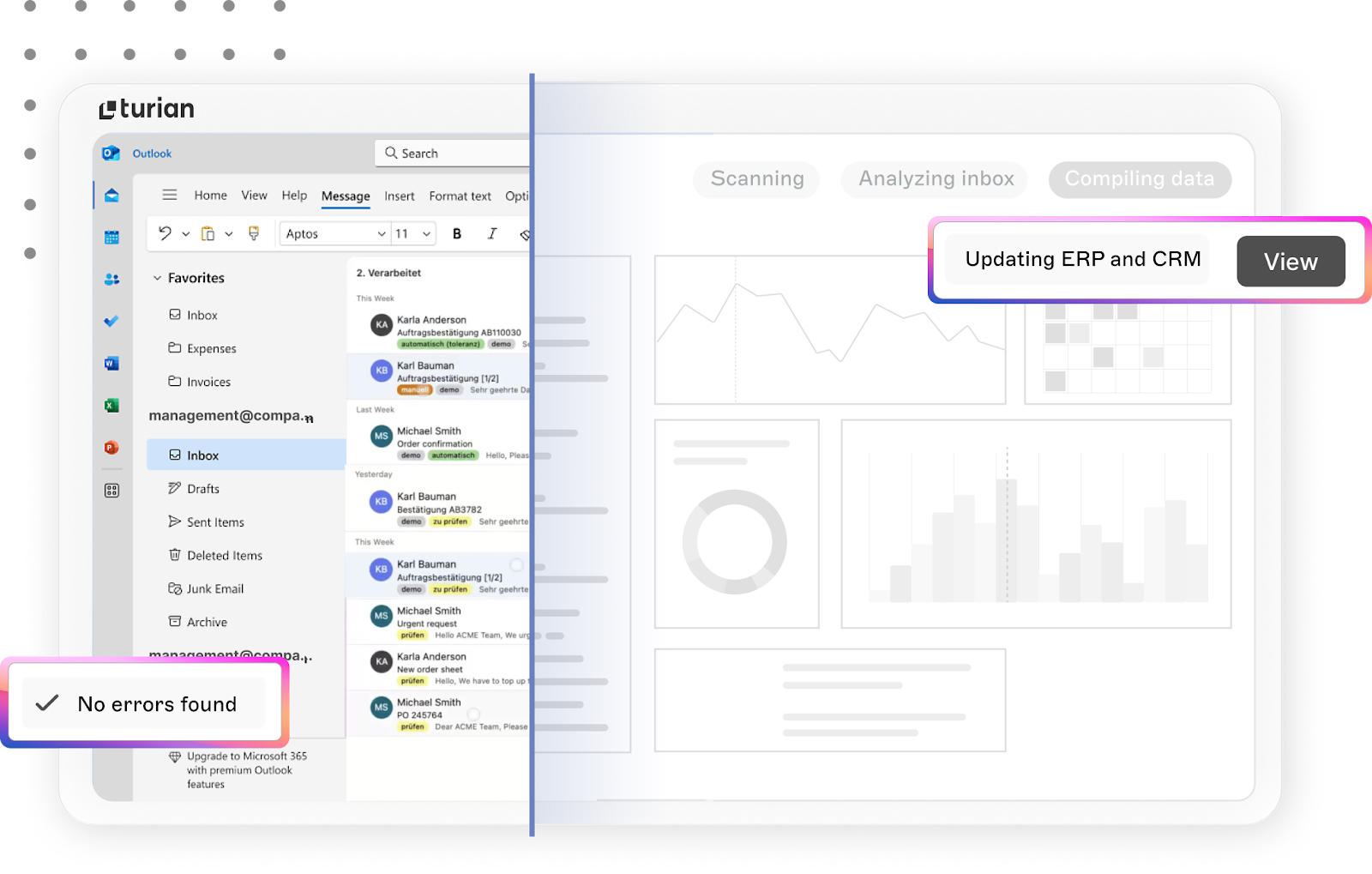Select the Message ribbon tab
Viewport: 1372px width, 874px height.
point(346,196)
